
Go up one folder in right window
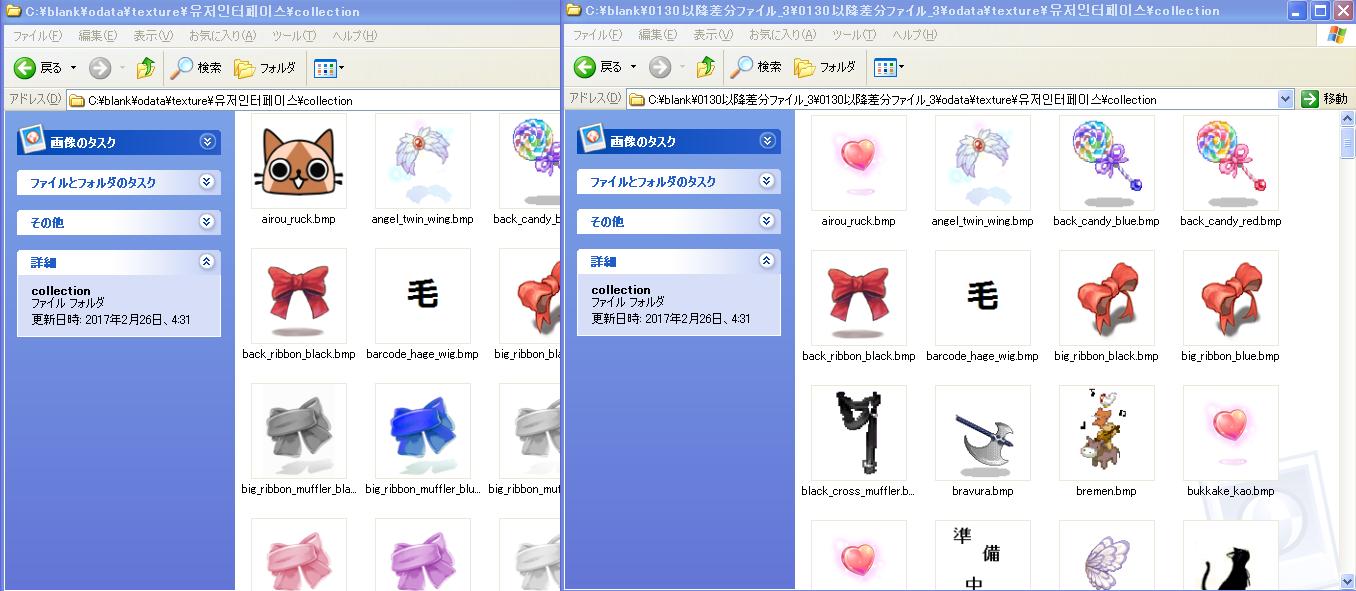706,67
